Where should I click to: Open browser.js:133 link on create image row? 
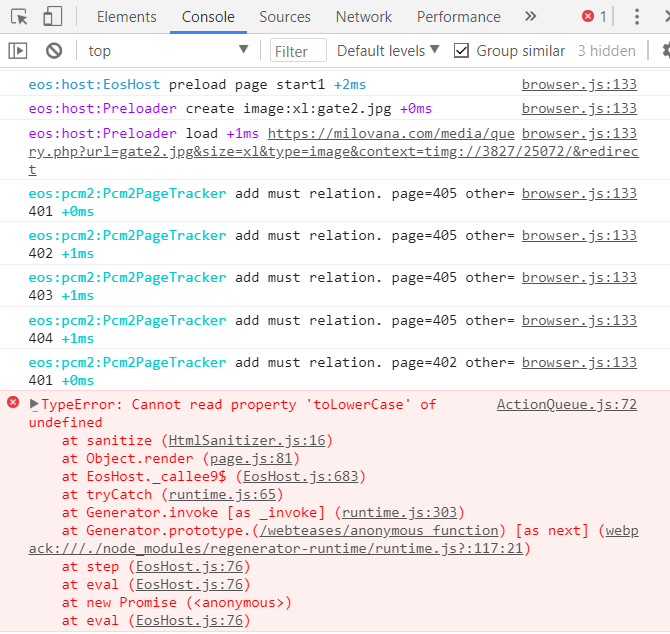(x=579, y=109)
